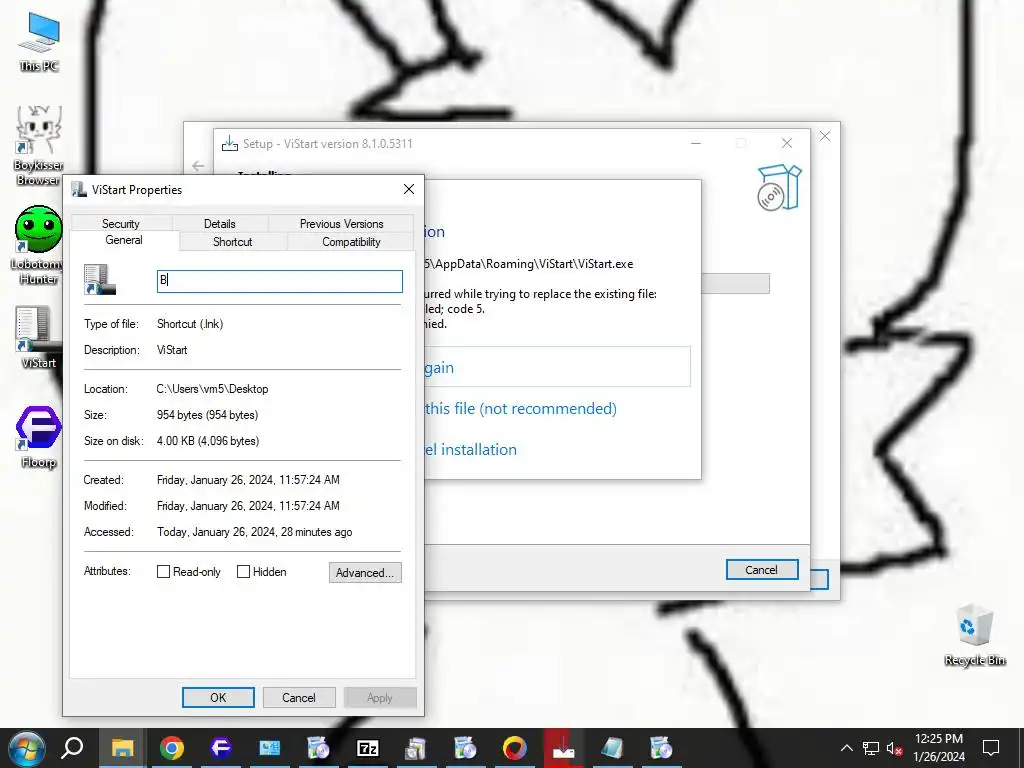Click the Setup installation progress bar
Screen dimensions: 1024x768
pos(735,283)
